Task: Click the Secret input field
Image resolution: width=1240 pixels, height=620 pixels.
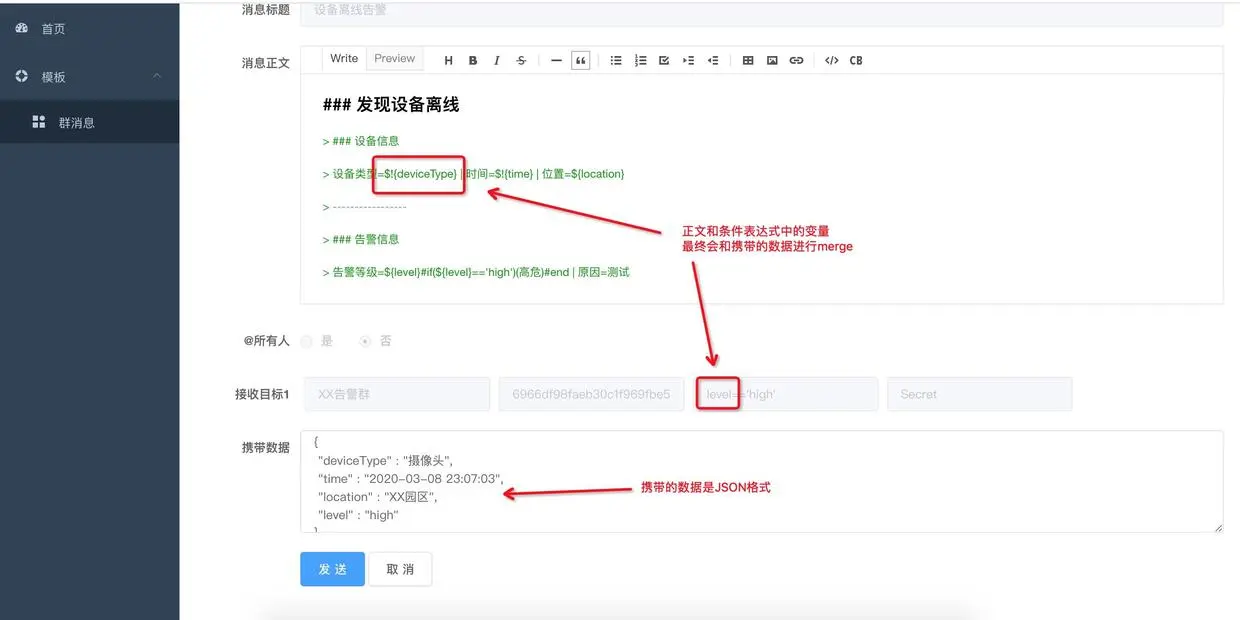Action: (x=980, y=394)
